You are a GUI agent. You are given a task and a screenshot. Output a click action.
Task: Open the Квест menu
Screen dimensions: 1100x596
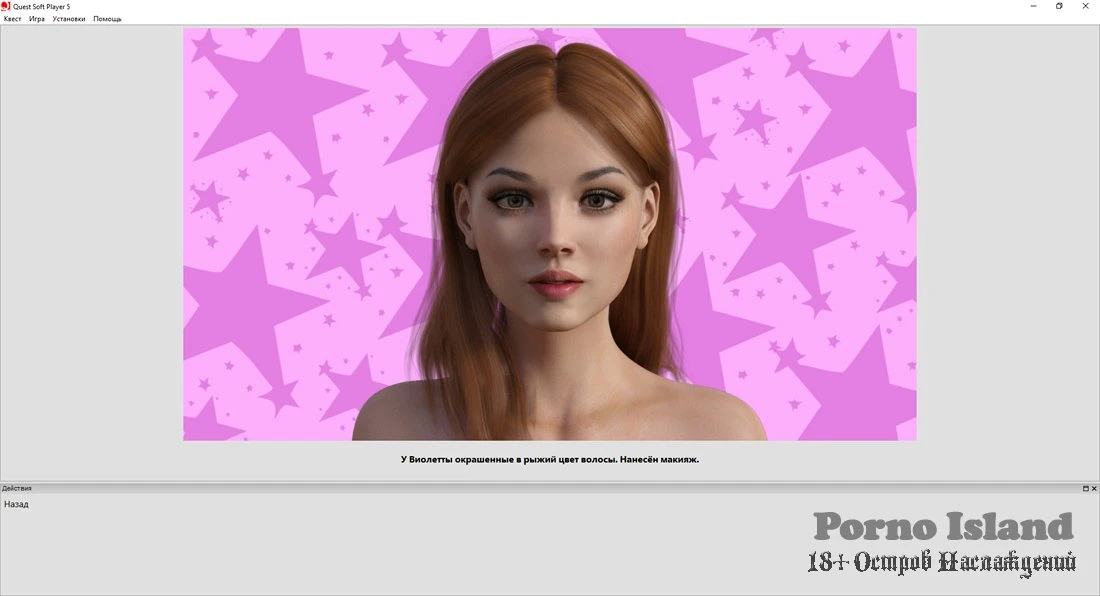point(12,19)
